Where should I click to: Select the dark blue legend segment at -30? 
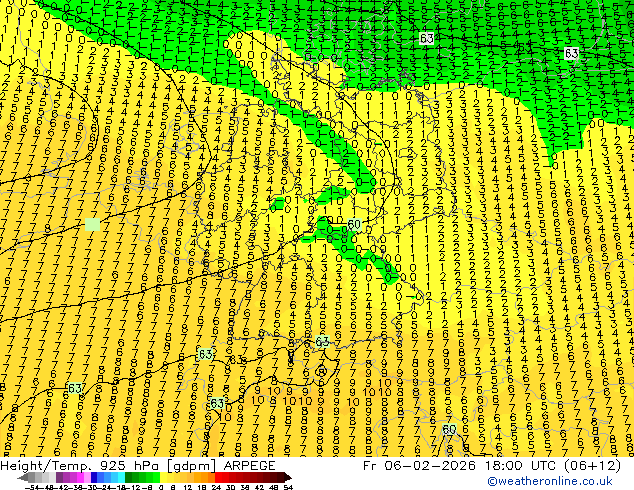(94, 477)
